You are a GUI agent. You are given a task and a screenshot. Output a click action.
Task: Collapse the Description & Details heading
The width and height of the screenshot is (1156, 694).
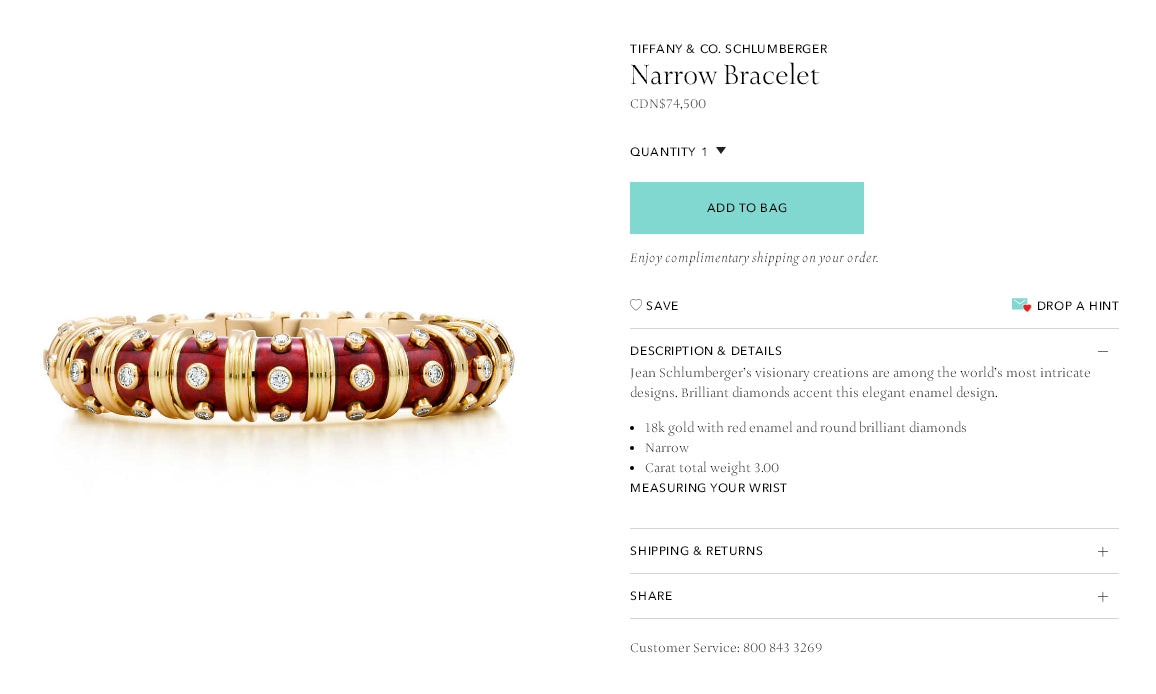pos(706,351)
